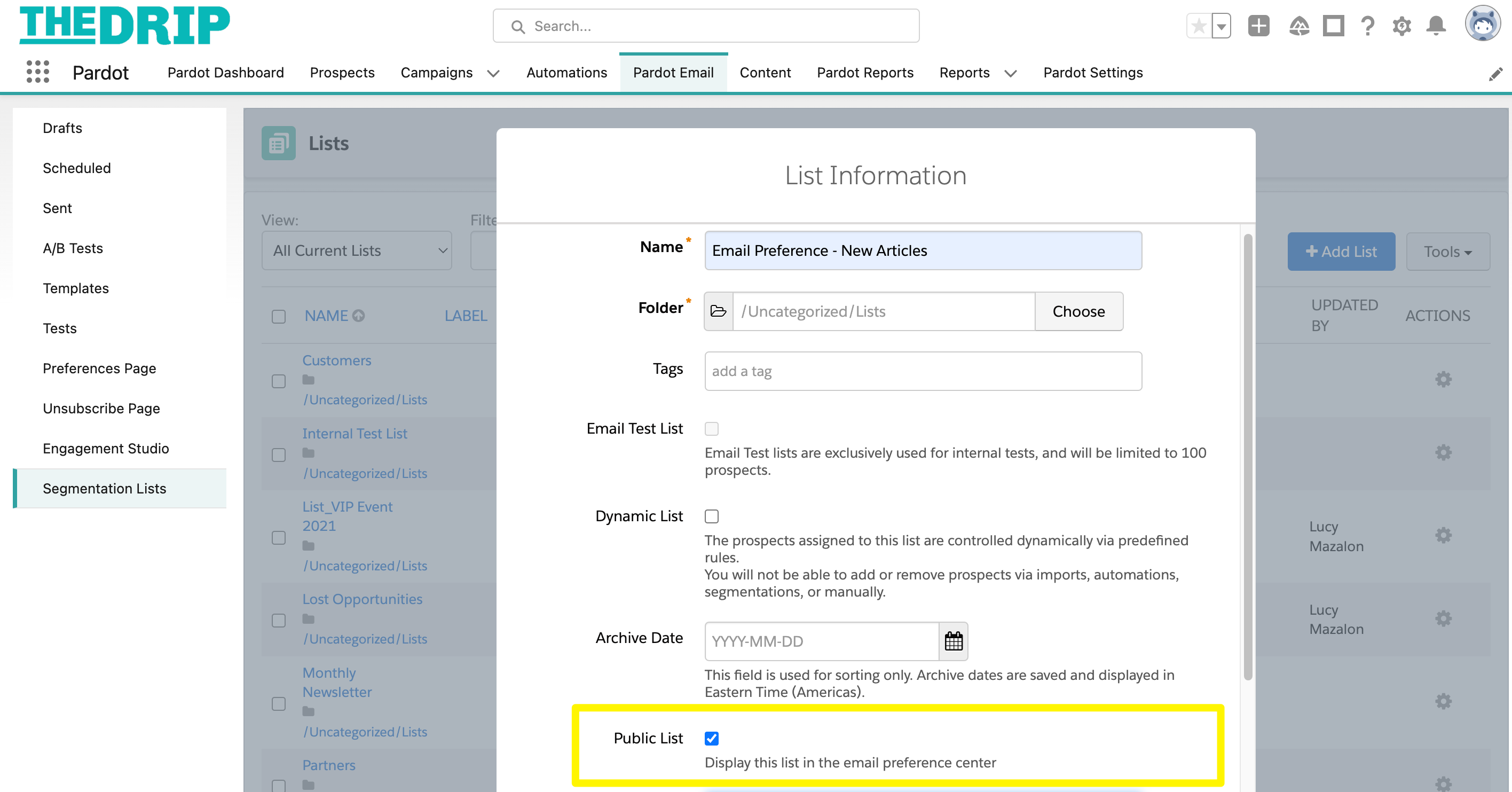Image resolution: width=1512 pixels, height=792 pixels.
Task: Open the All Current Lists view dropdown
Action: click(x=357, y=250)
